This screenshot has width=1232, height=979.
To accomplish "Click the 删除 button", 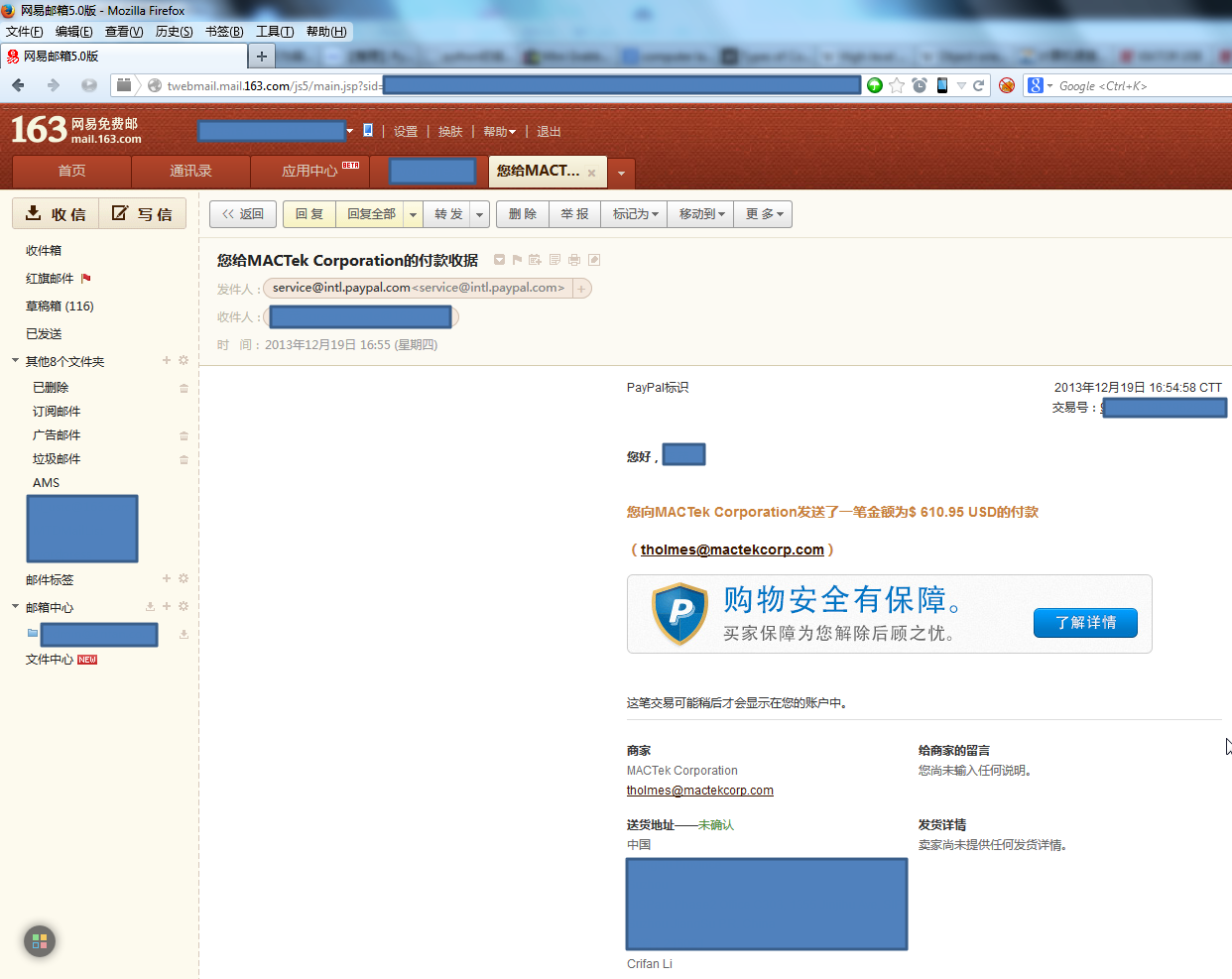I will pos(523,214).
